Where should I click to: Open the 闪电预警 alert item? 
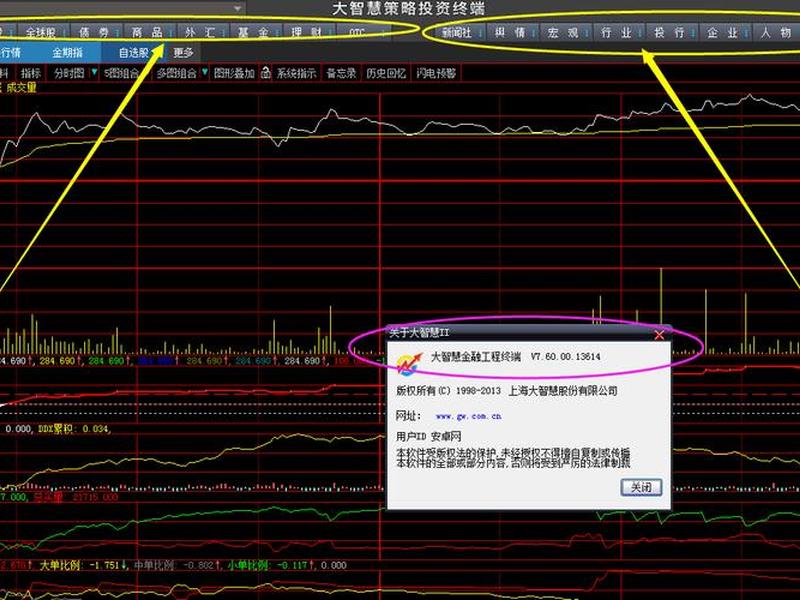point(436,73)
